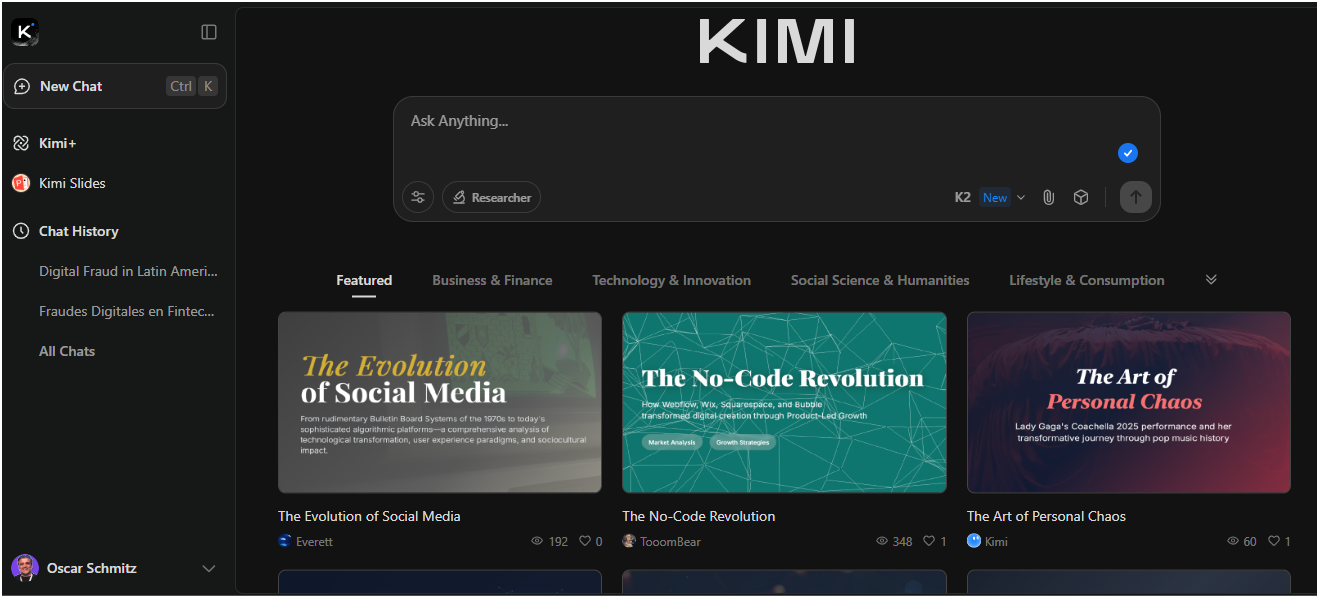
Task: Click the cube icon in prompt box
Action: [x=1081, y=197]
